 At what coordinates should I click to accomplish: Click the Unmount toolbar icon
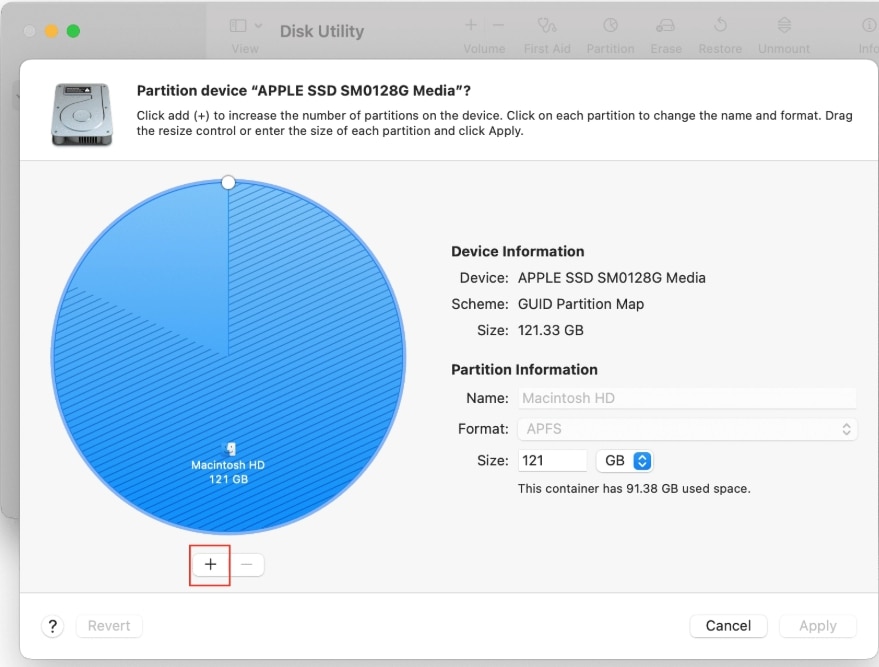pos(784,26)
